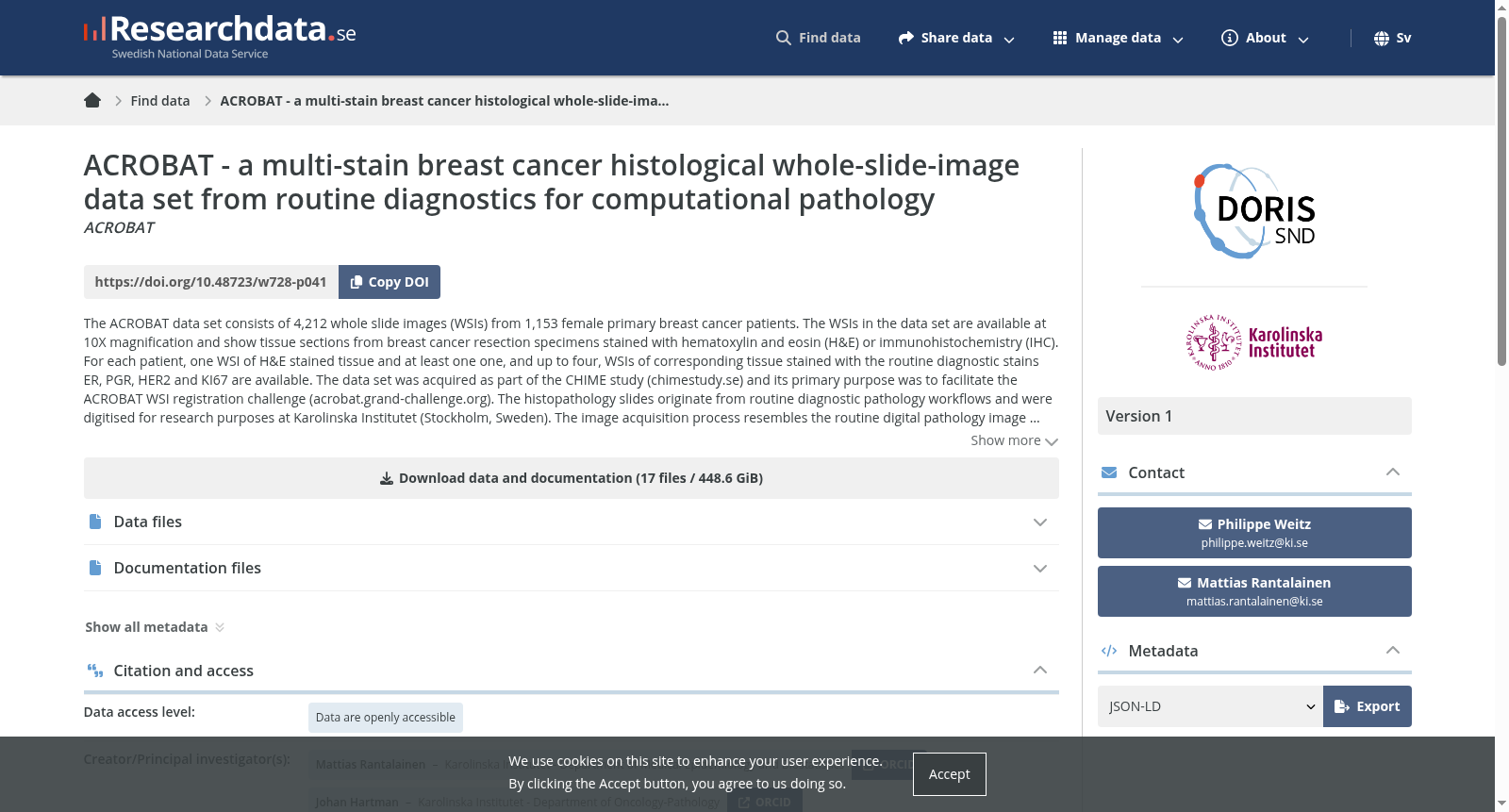Click the Share data arrow icon

click(x=905, y=38)
